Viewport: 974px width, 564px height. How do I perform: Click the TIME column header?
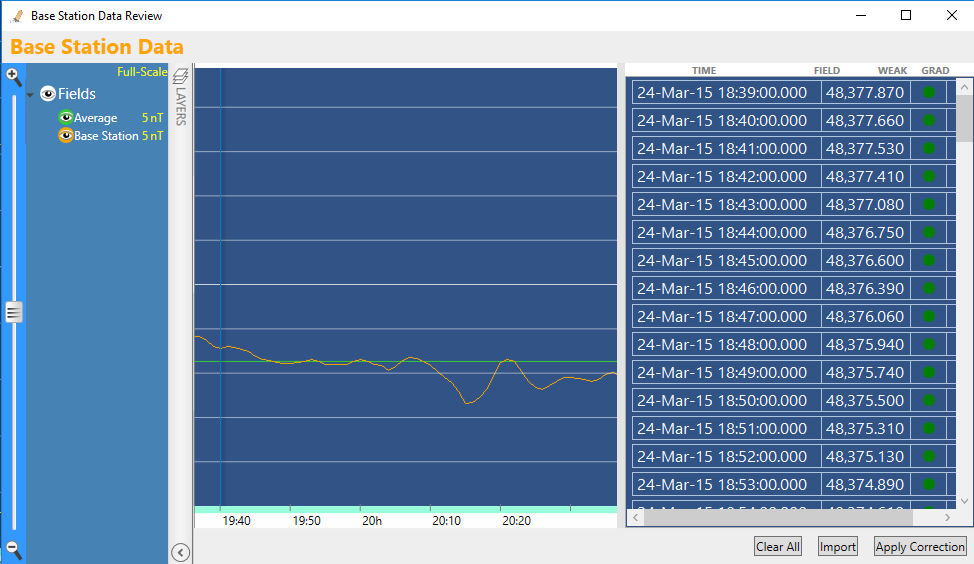704,71
